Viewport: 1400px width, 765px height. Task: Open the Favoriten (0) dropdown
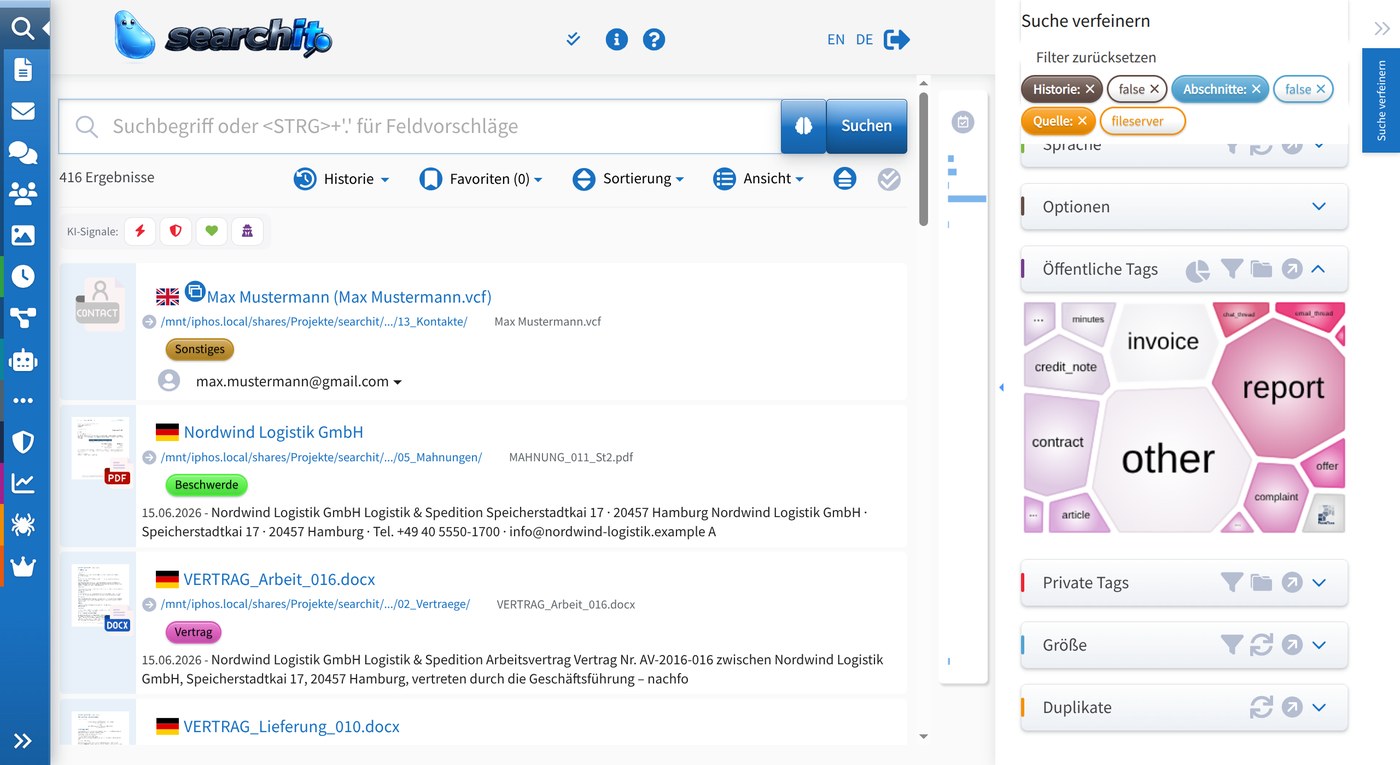(x=481, y=179)
